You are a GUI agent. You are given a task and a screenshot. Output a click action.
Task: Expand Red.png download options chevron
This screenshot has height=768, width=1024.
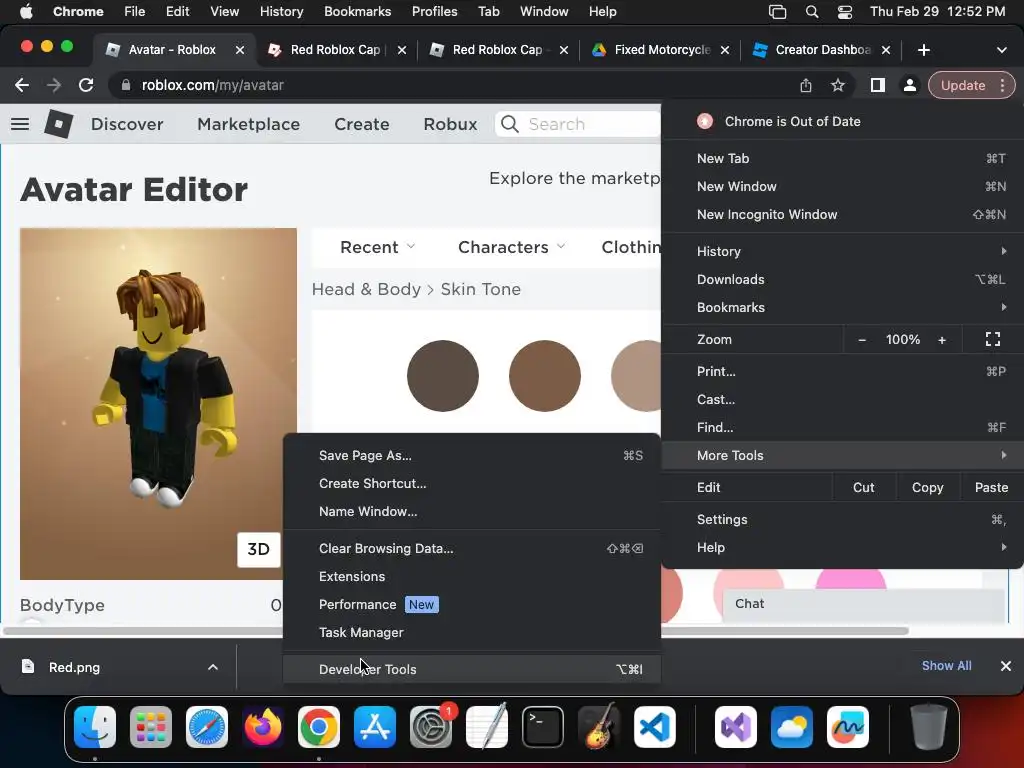(212, 667)
